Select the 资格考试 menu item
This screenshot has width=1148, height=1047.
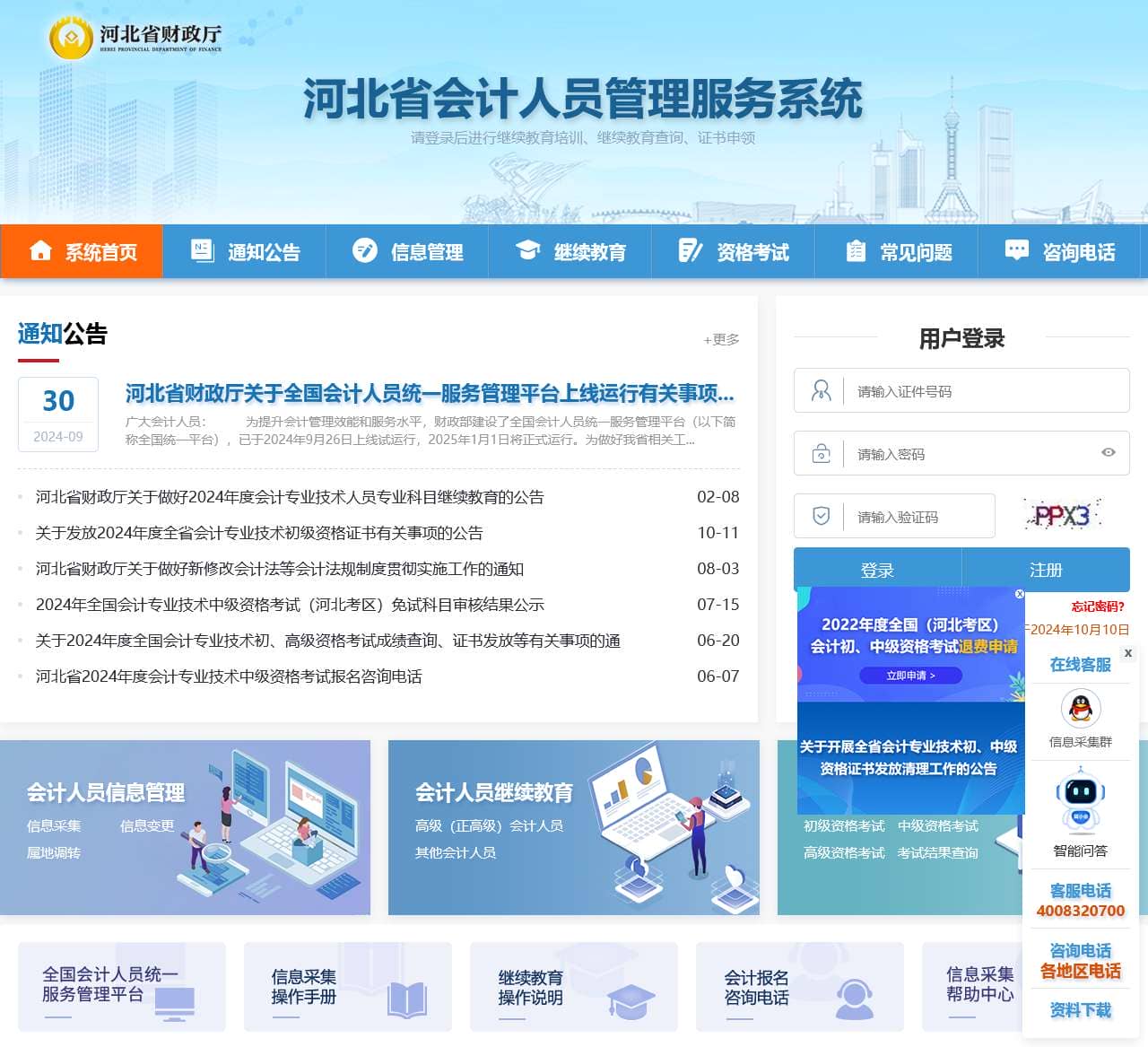[x=734, y=252]
